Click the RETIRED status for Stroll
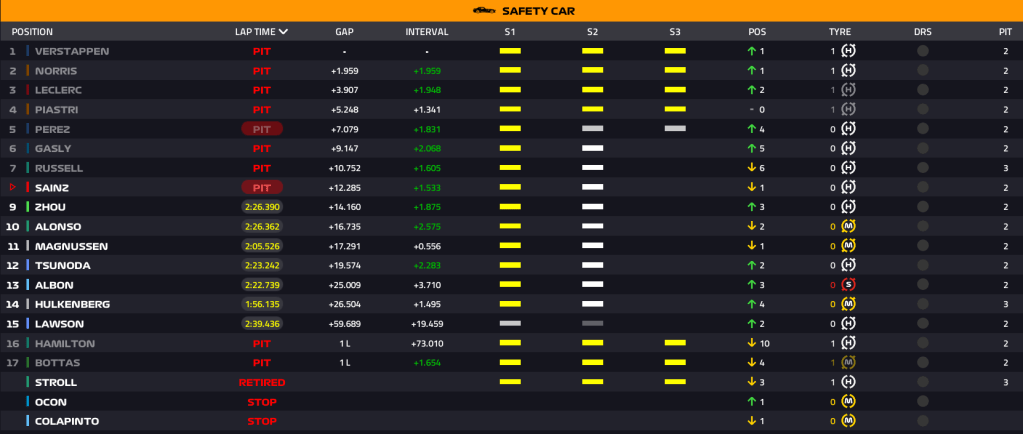This screenshot has height=434, width=1023. pos(262,382)
